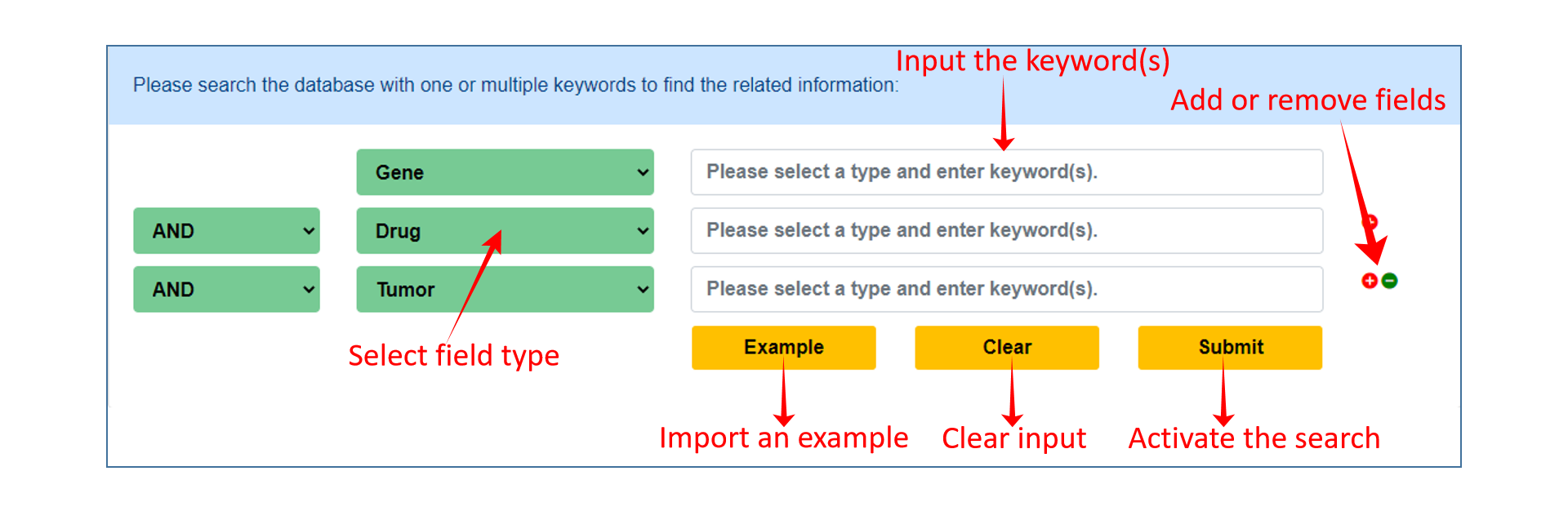Screen dimensions: 1568x520
Task: Click the red plus icon beside the Tumor row
Action: (1370, 281)
